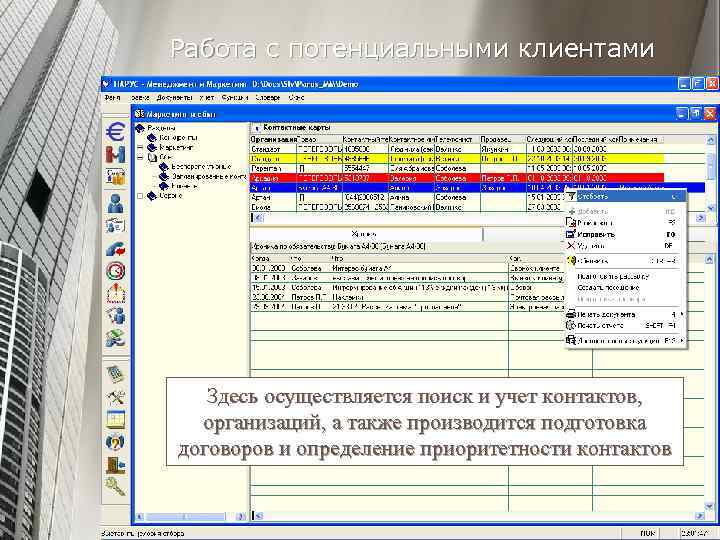720x540 pixels.
Task: Expand the Сервис tree node
Action: tap(140, 196)
